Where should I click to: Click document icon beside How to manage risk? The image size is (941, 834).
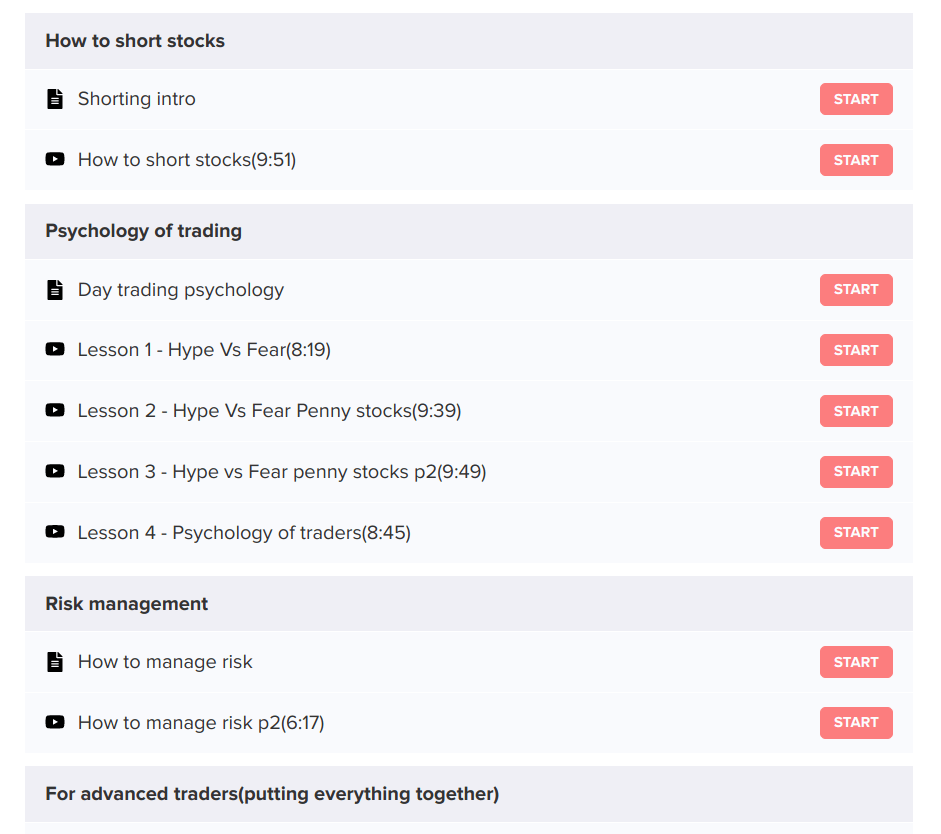click(55, 662)
